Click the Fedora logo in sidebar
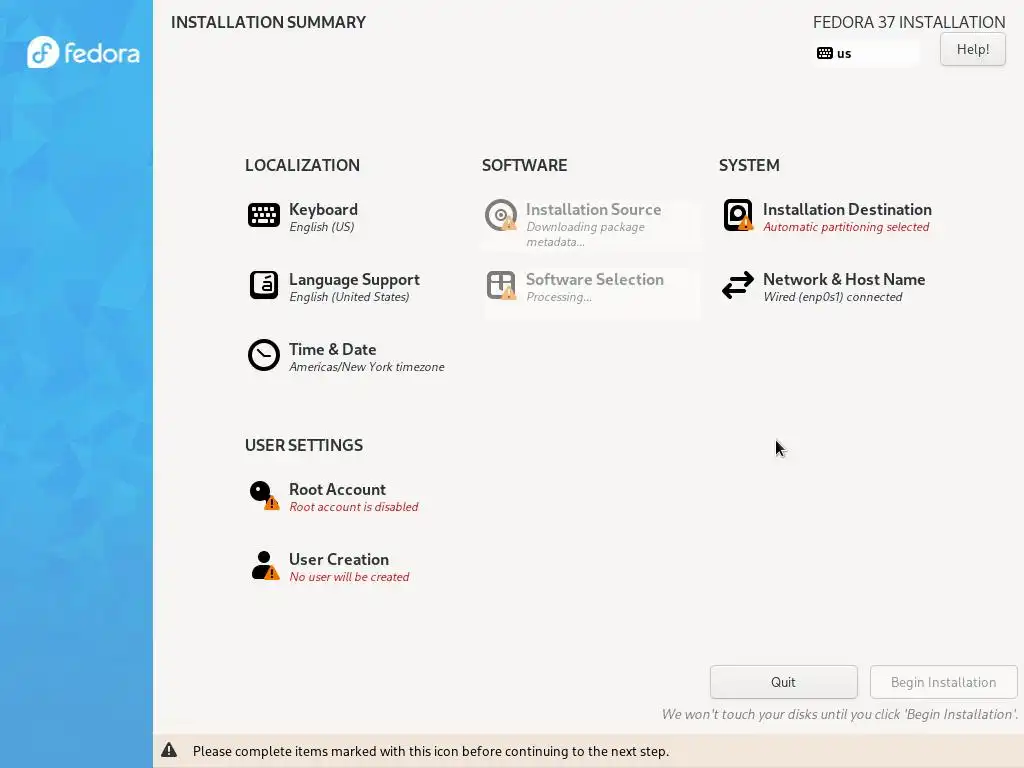The image size is (1024, 768). (x=83, y=52)
